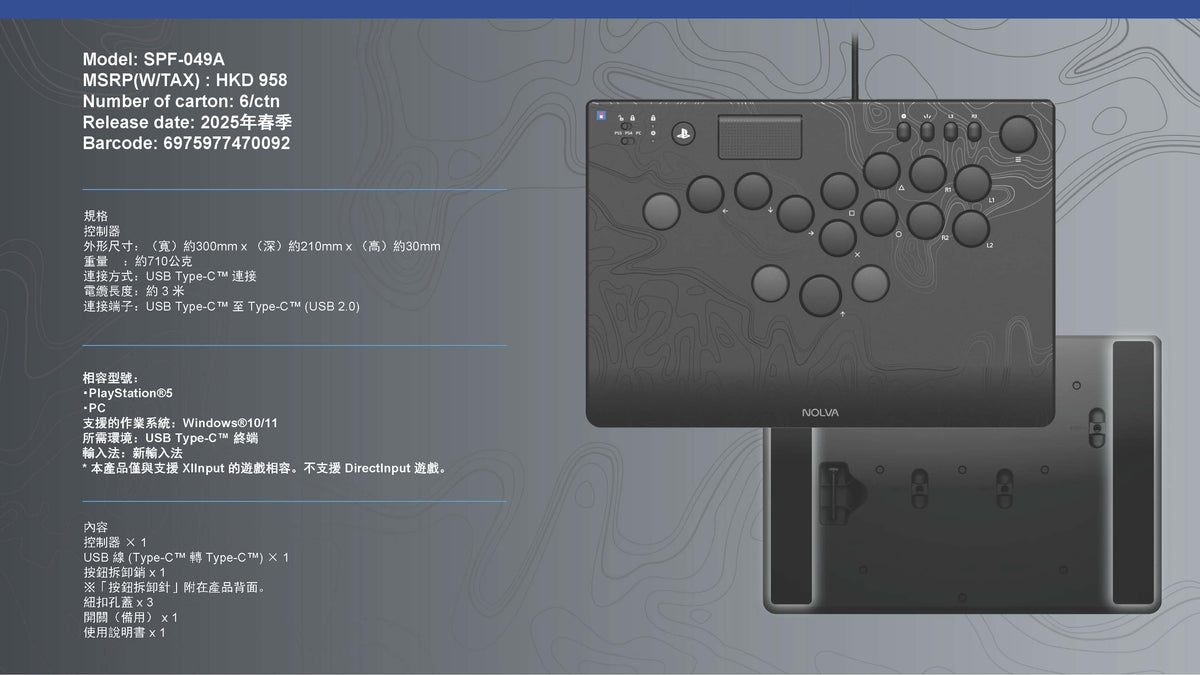1200x675 pixels.
Task: Click the NOLVA logo on the controller
Action: pos(820,412)
